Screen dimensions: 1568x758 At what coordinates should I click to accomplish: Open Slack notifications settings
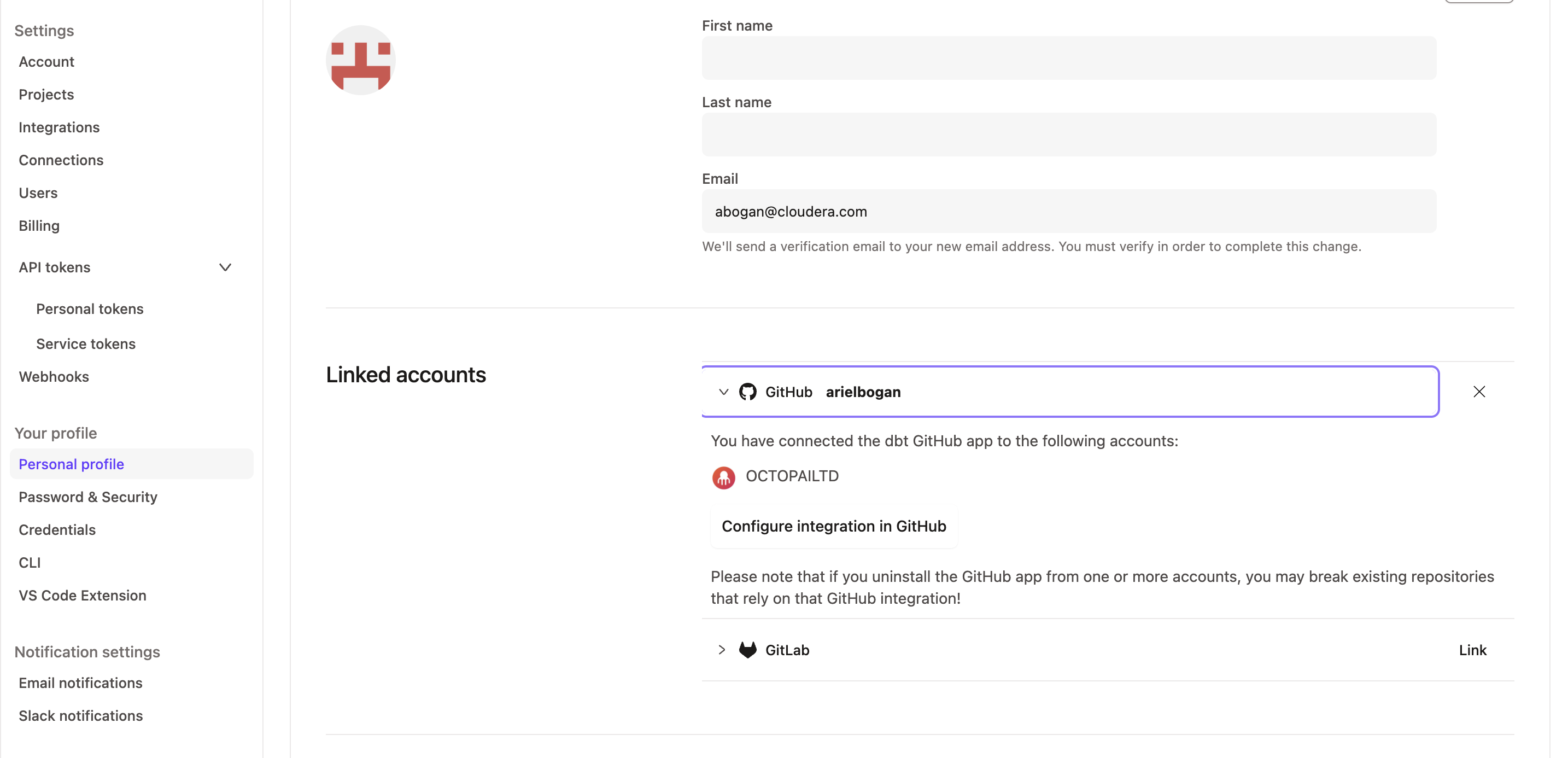(80, 715)
